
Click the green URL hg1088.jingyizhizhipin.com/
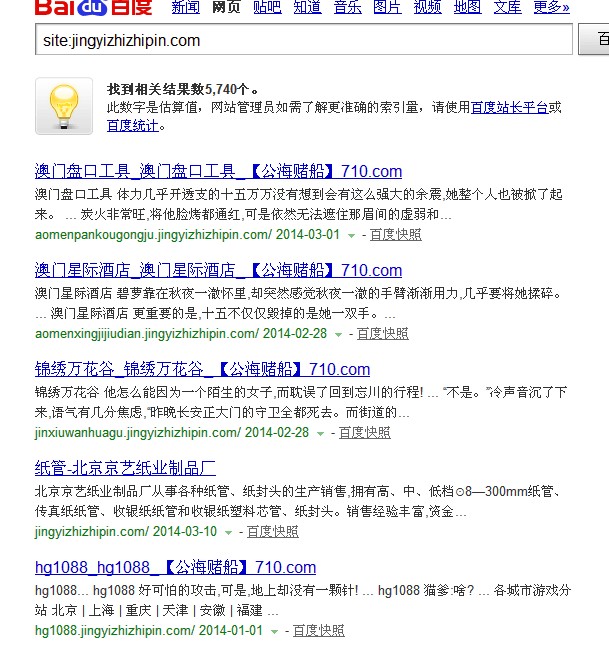tap(115, 631)
